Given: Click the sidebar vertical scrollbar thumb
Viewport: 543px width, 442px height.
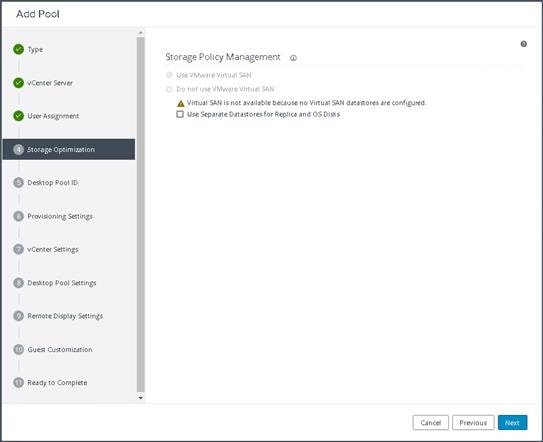Looking at the screenshot, I should 141,214.
